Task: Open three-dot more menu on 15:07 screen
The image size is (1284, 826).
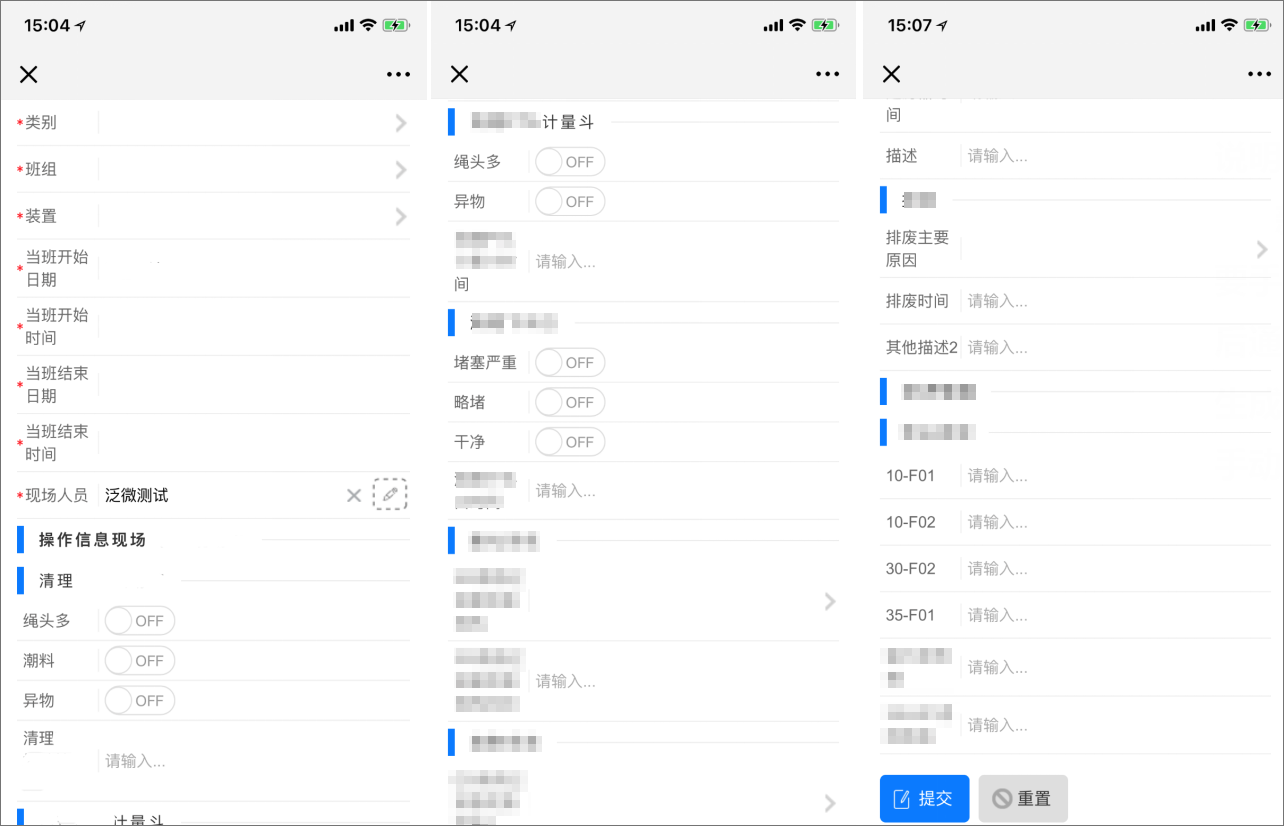Action: click(x=1258, y=74)
